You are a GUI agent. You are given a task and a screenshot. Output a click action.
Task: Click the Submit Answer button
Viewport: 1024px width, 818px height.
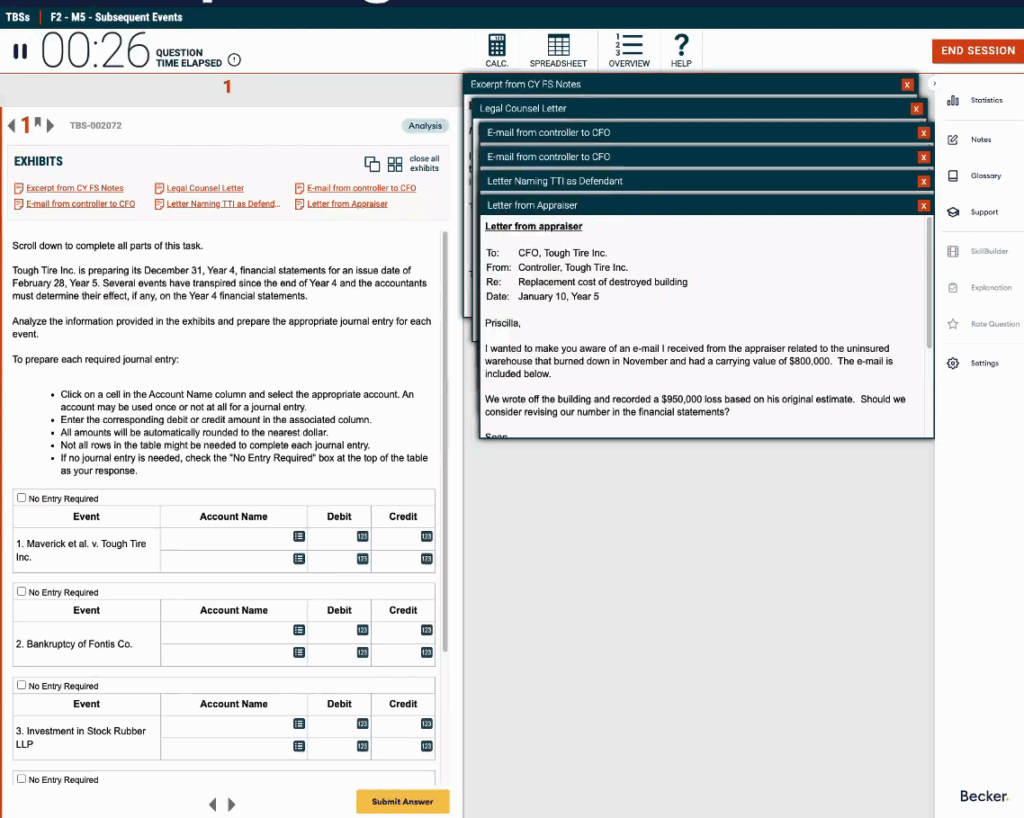(x=402, y=801)
